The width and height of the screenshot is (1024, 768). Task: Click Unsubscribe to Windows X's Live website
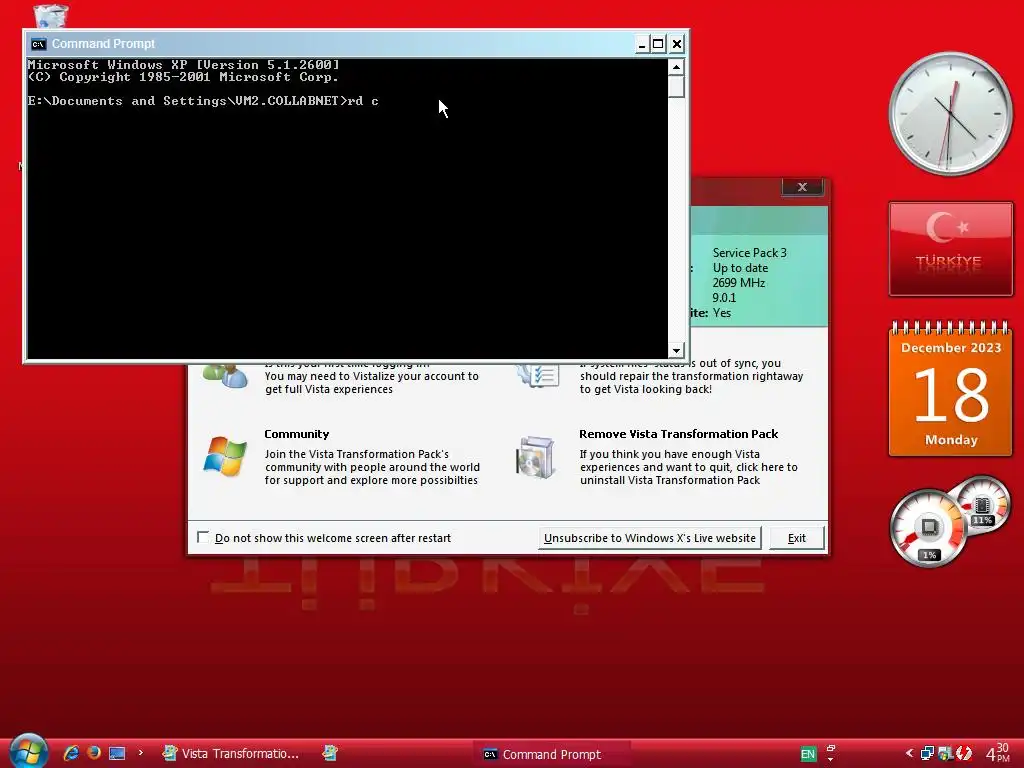(x=650, y=538)
